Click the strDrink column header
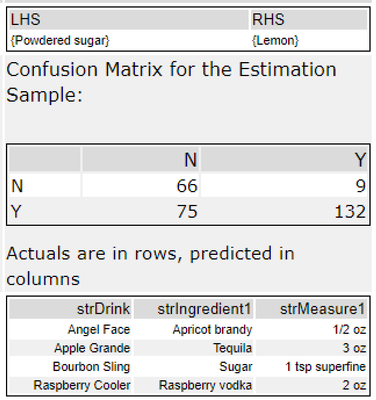The width and height of the screenshot is (376, 400). [70, 309]
